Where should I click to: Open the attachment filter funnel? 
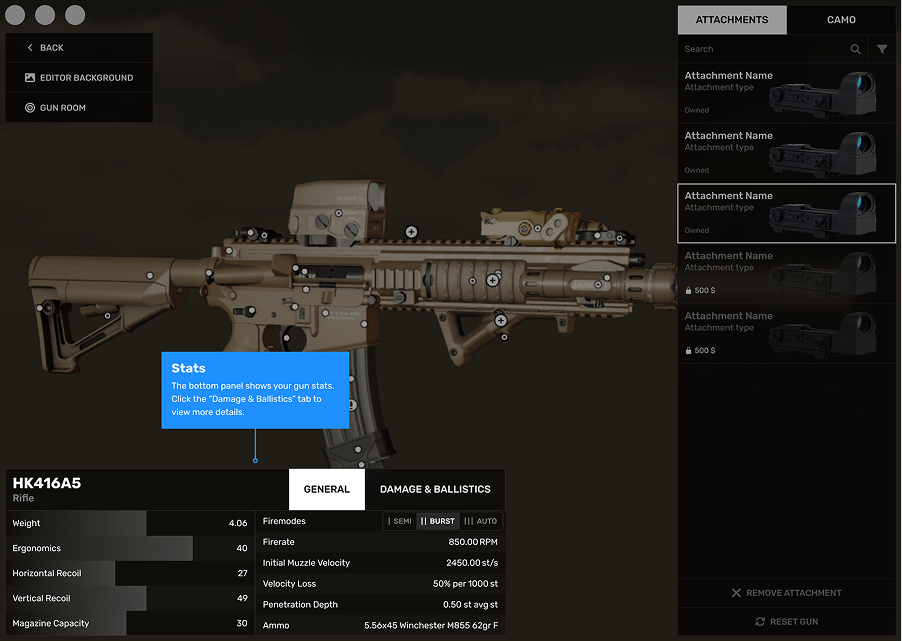[882, 49]
